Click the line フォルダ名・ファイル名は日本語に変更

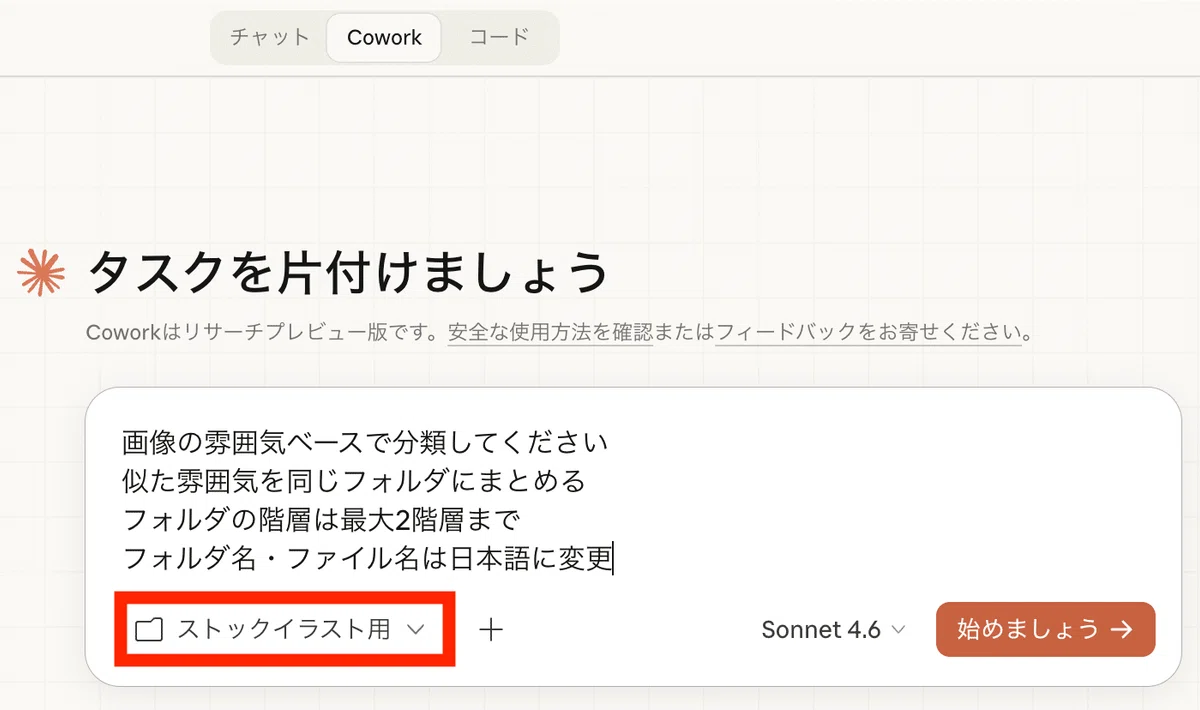[x=366, y=559]
